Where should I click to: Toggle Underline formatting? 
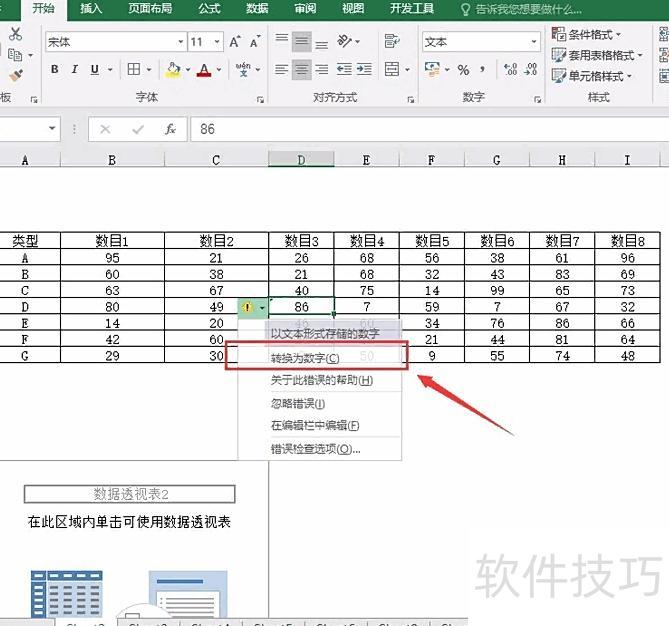(x=95, y=69)
